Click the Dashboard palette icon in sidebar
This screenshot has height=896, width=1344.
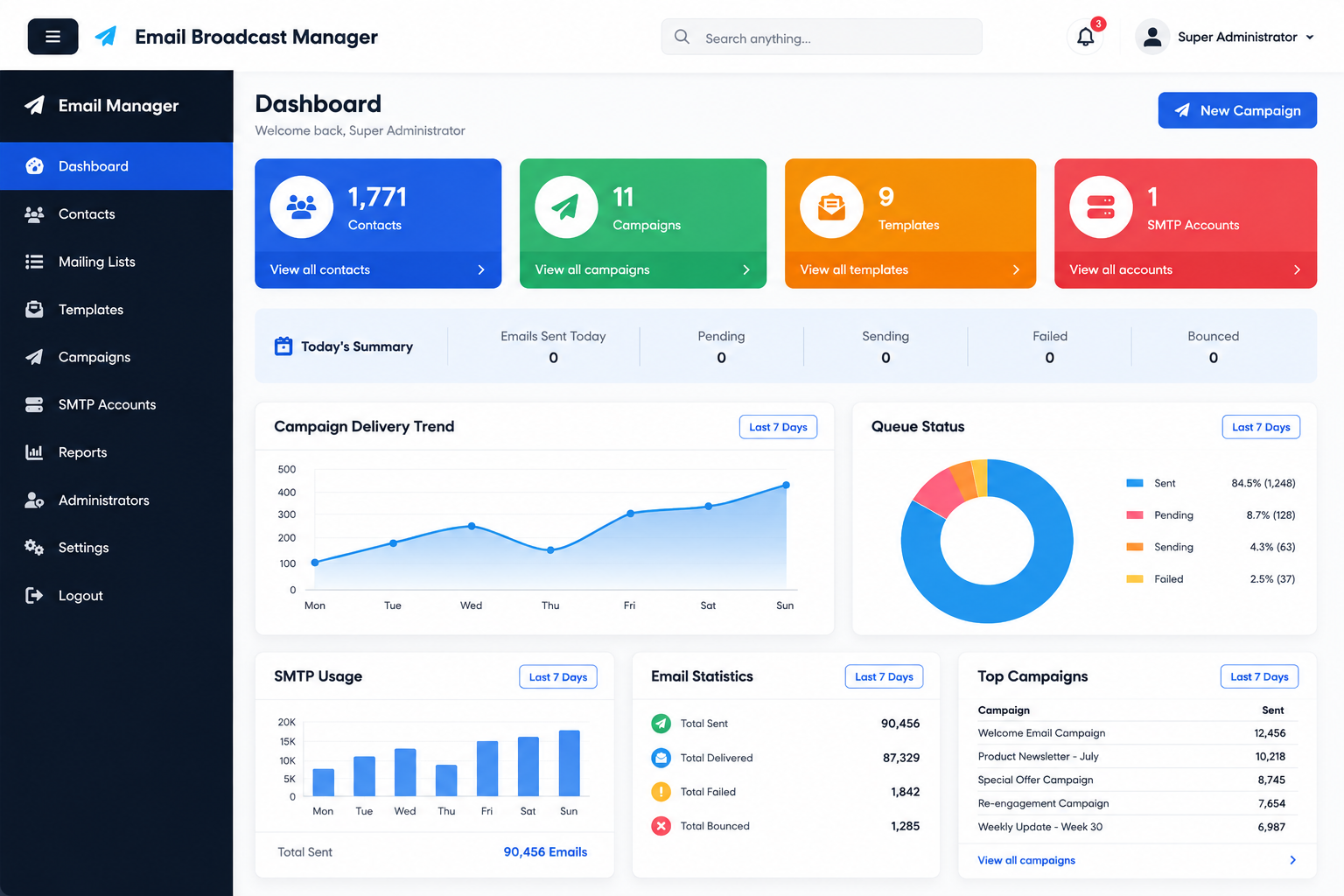[34, 166]
